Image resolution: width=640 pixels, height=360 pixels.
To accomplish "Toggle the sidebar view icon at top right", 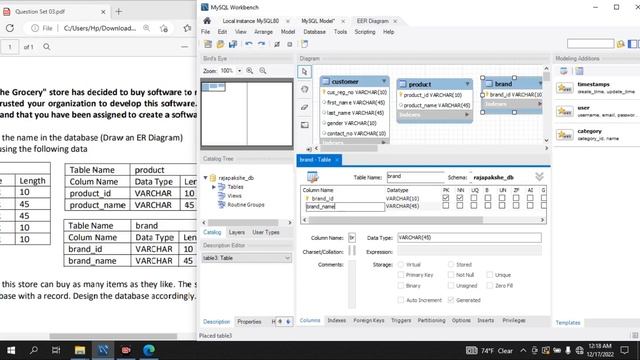I will coord(632,44).
